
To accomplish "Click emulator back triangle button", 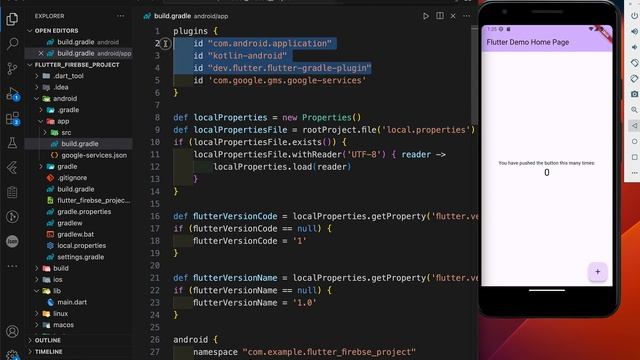I will (x=634, y=126).
